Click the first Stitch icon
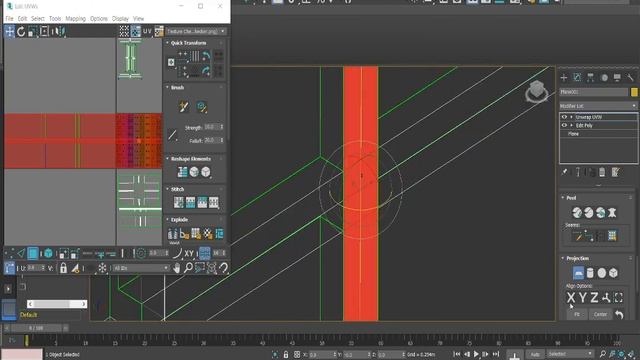The image size is (640, 360). (179, 202)
